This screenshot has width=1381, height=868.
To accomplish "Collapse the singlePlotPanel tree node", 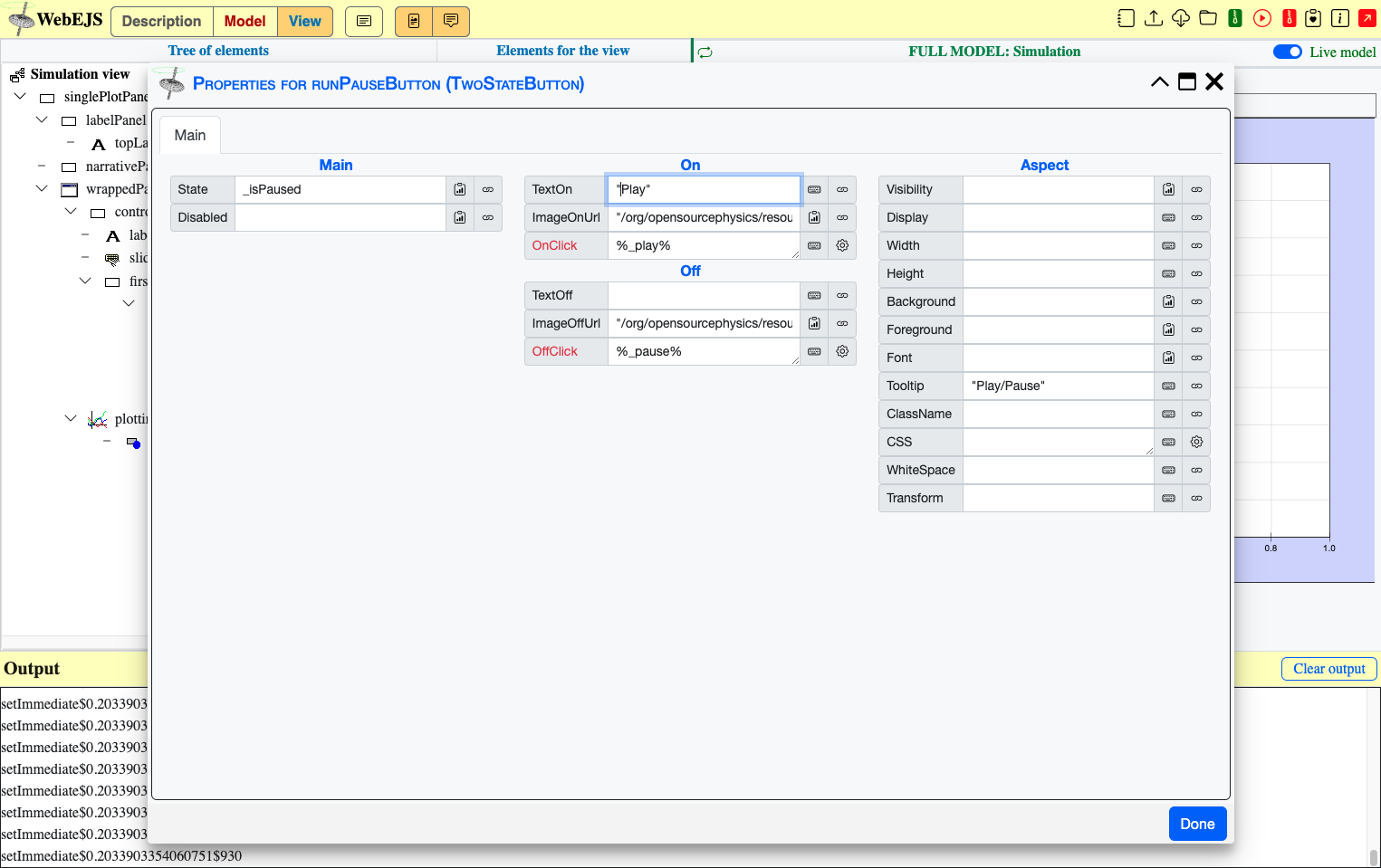I will 20,96.
